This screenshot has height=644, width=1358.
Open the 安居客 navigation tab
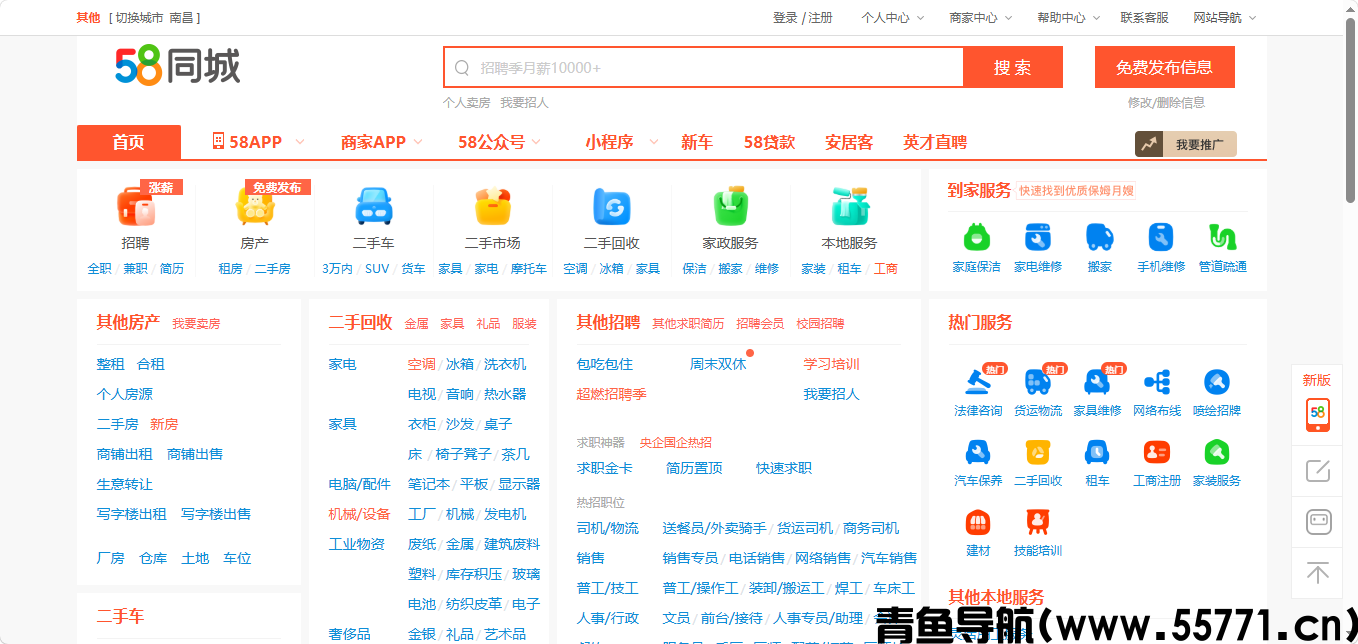pos(849,142)
